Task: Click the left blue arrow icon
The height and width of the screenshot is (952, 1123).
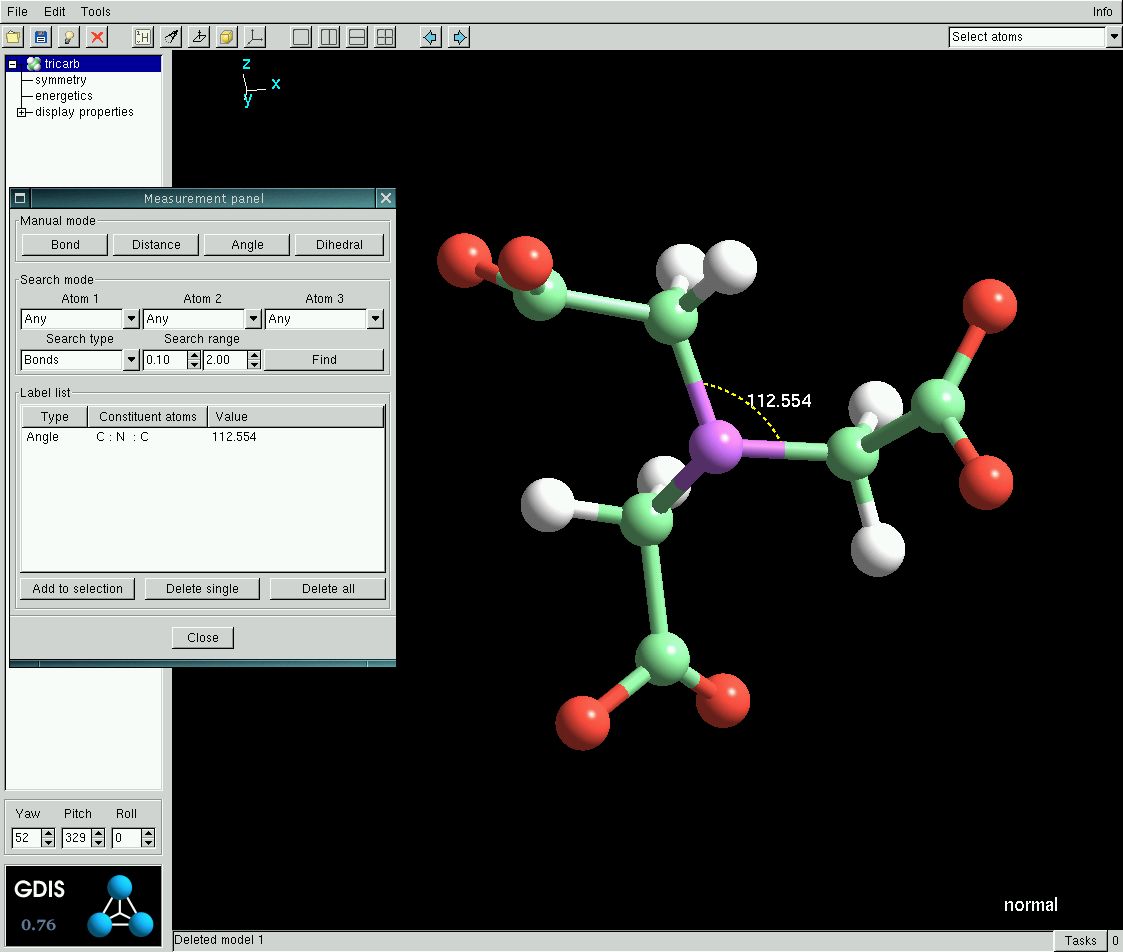Action: coord(431,37)
